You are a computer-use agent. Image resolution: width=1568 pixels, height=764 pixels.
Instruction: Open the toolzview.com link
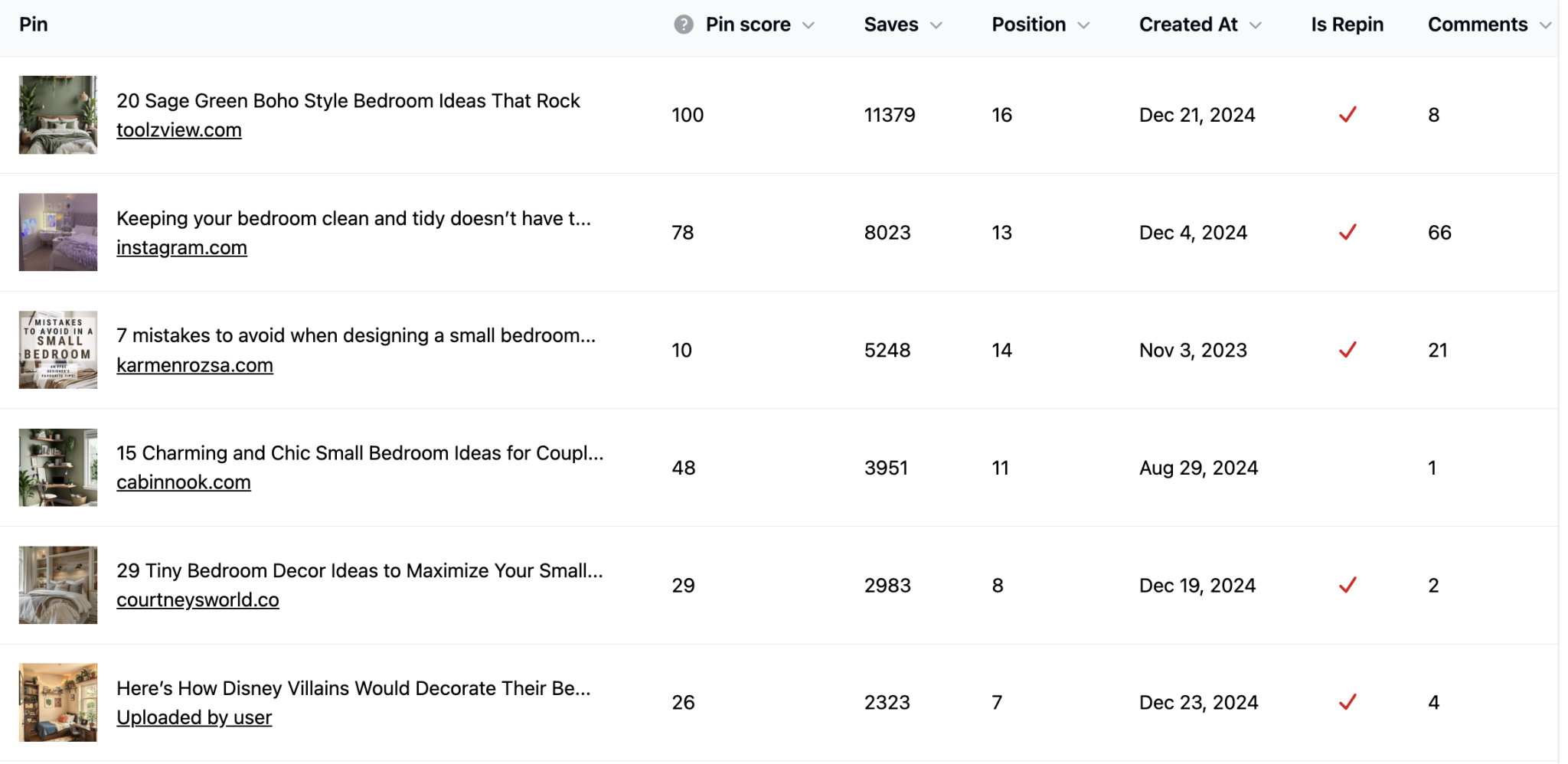point(178,129)
